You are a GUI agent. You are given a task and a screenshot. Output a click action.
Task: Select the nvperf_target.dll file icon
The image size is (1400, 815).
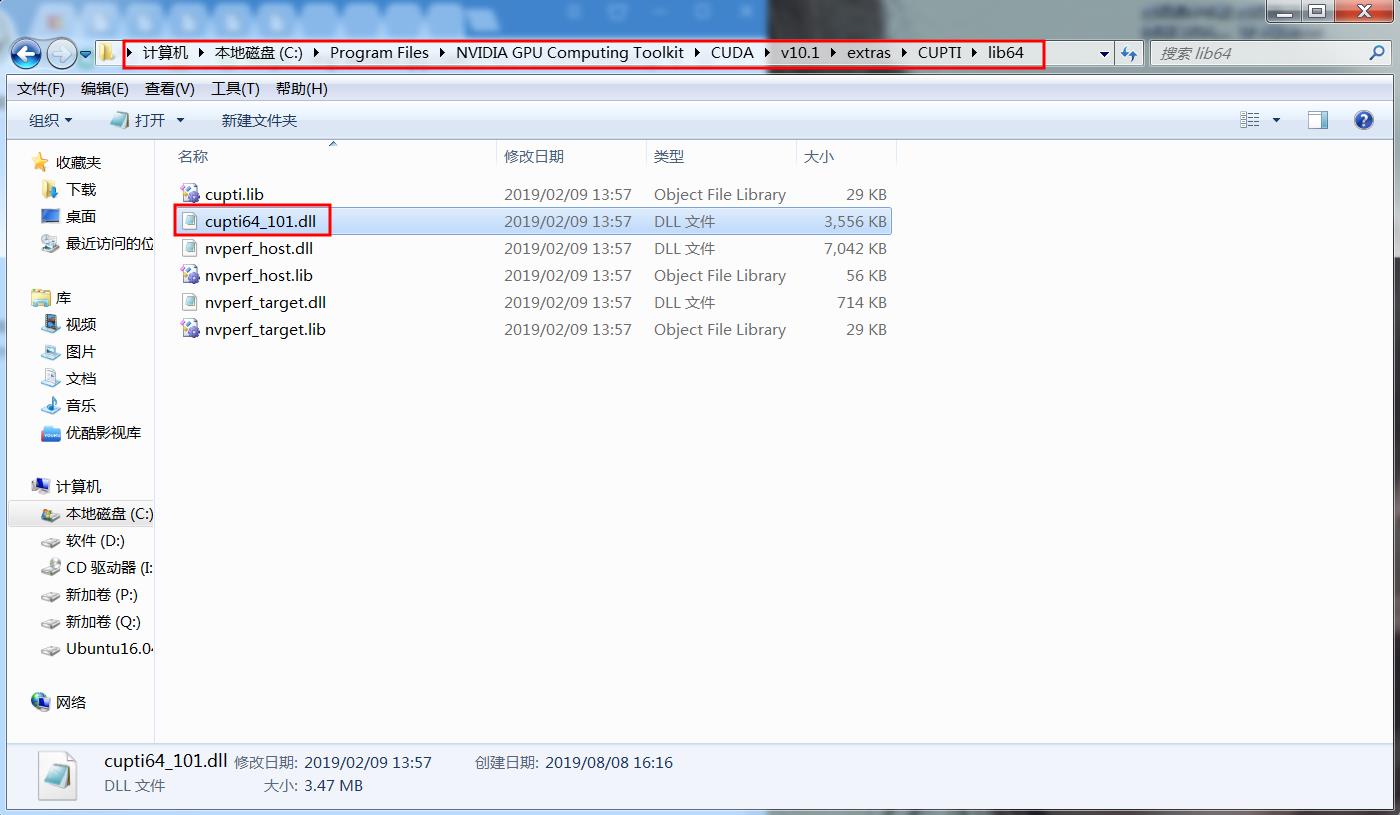[190, 302]
